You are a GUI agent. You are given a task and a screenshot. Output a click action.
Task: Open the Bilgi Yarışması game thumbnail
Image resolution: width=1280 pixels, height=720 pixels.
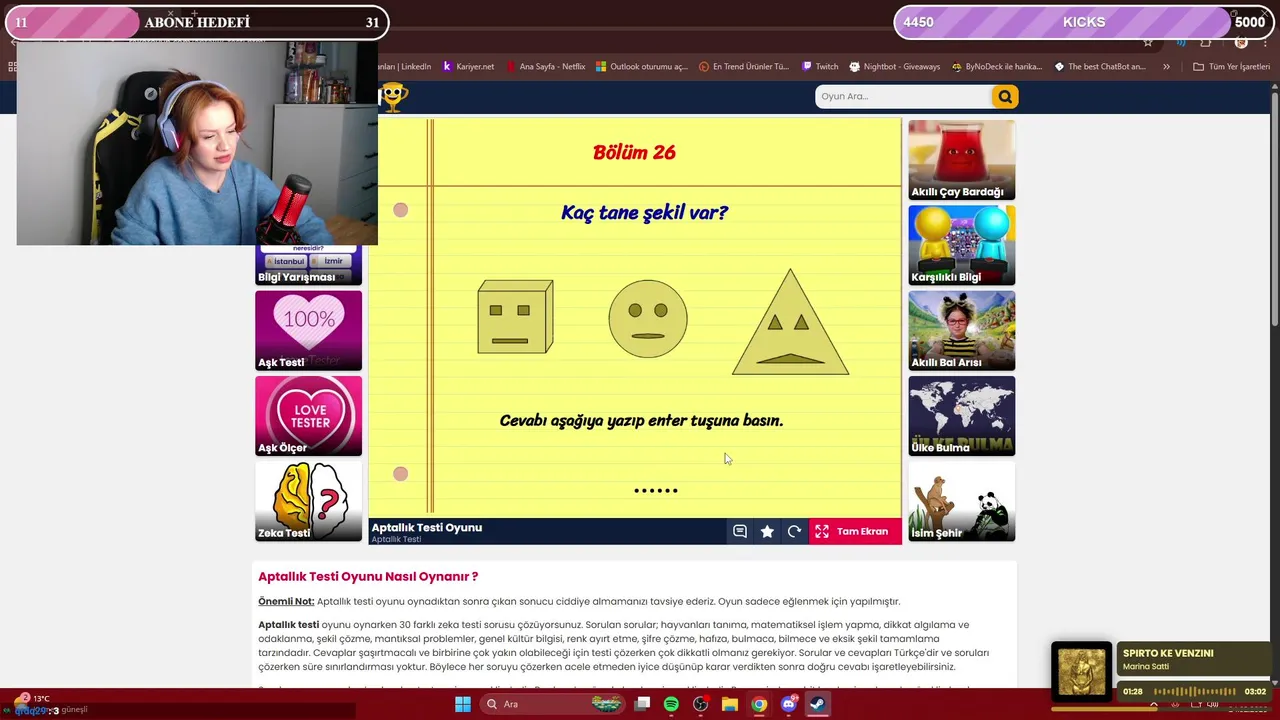(308, 265)
